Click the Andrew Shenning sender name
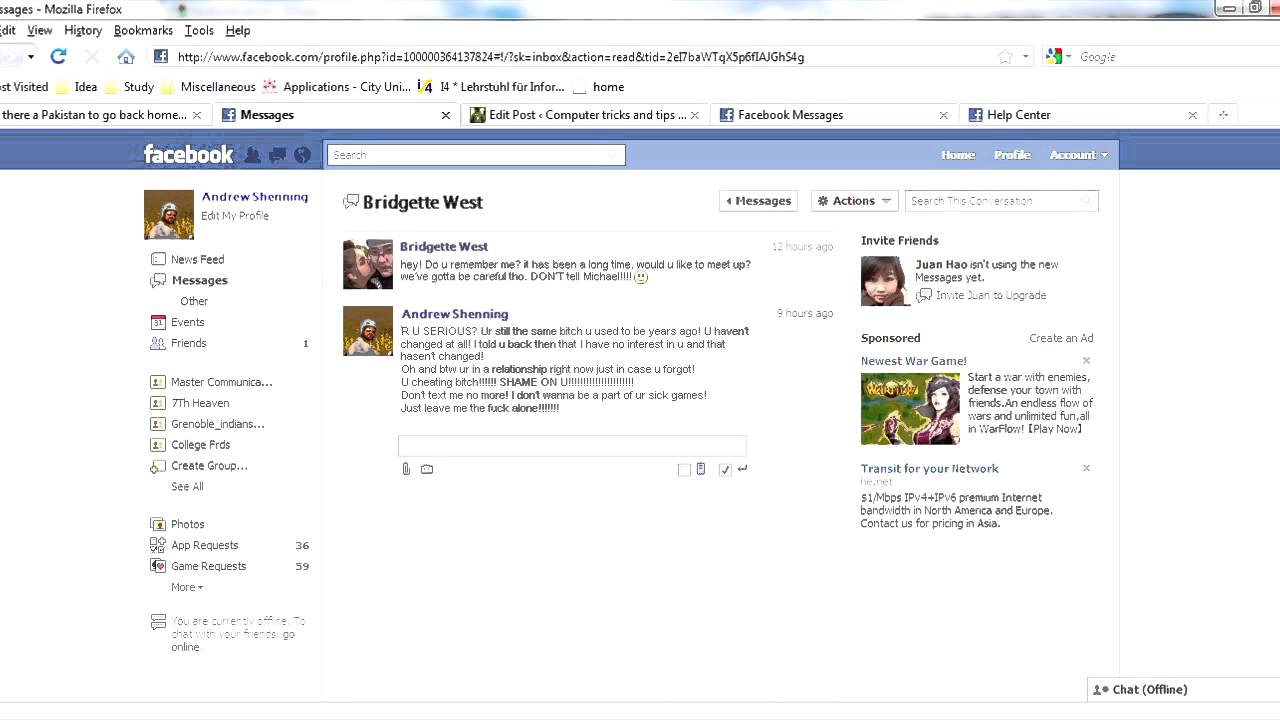This screenshot has height=720, width=1280. pyautogui.click(x=455, y=314)
